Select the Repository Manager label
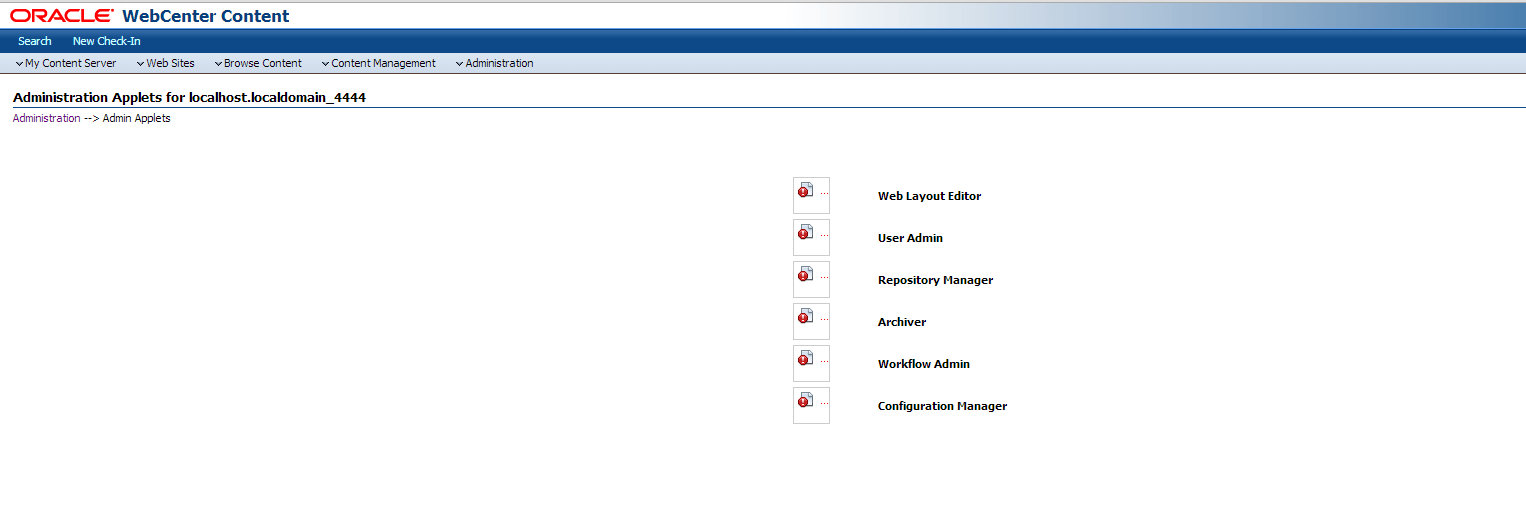1526x515 pixels. pos(935,280)
